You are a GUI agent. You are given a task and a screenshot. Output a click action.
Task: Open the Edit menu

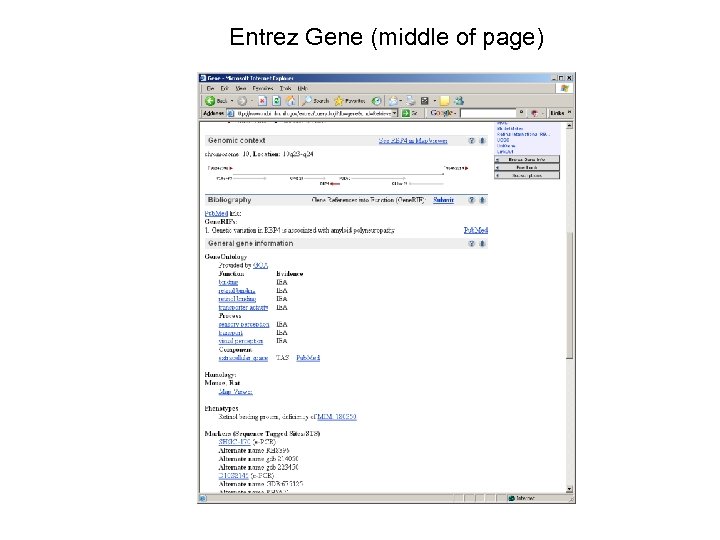tap(224, 88)
